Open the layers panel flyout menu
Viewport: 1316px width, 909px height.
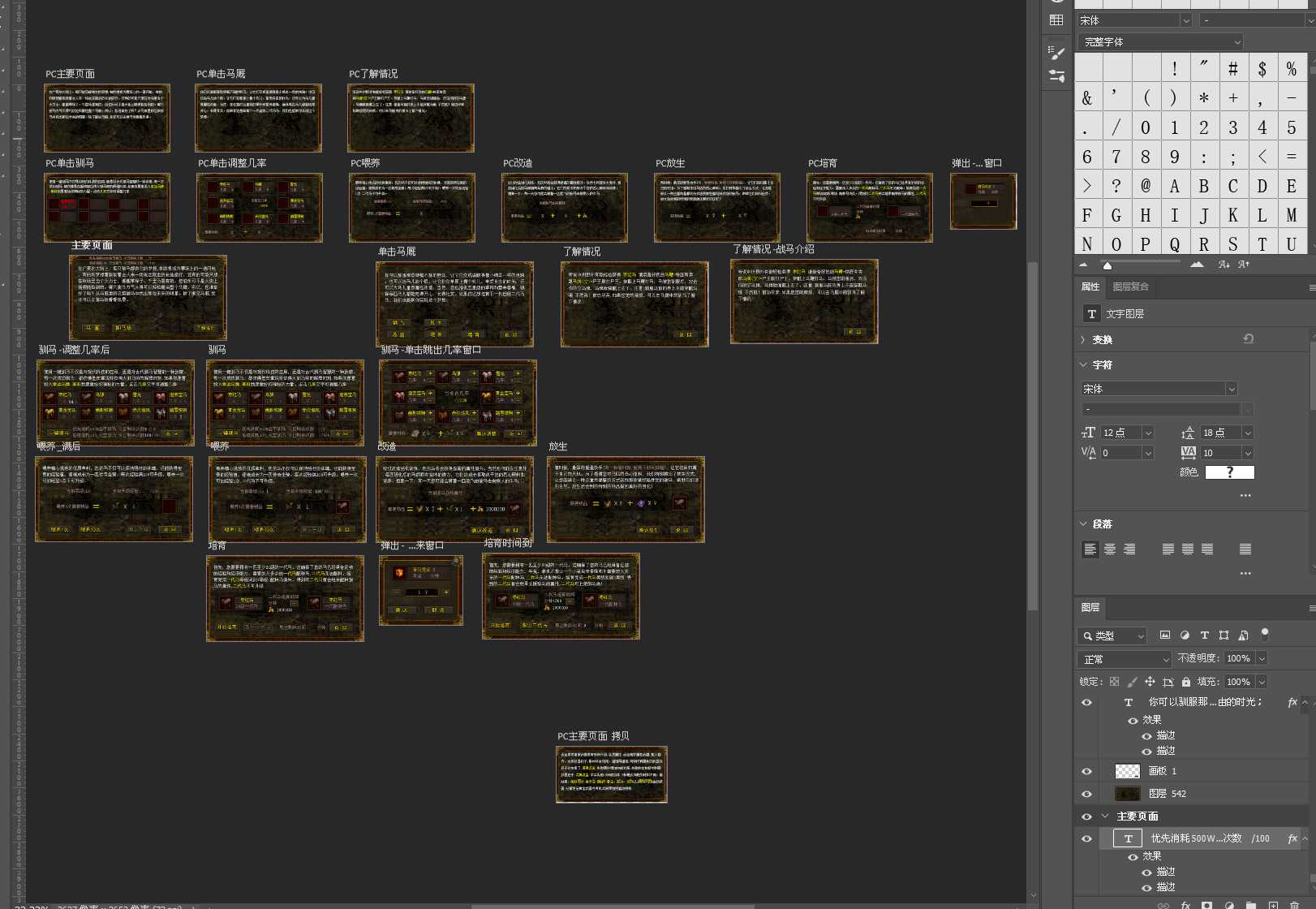point(1311,608)
